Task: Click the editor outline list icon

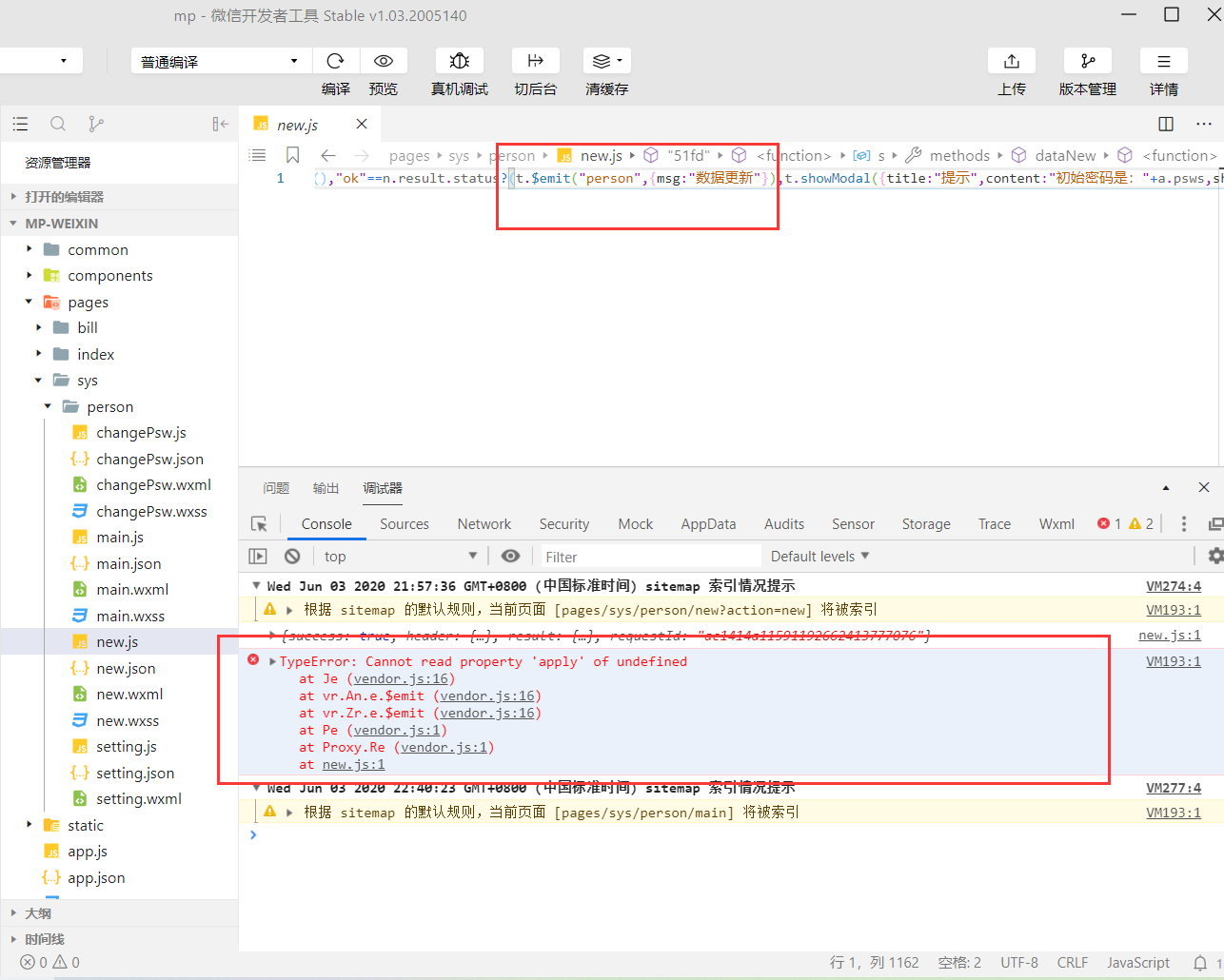Action: 257,155
